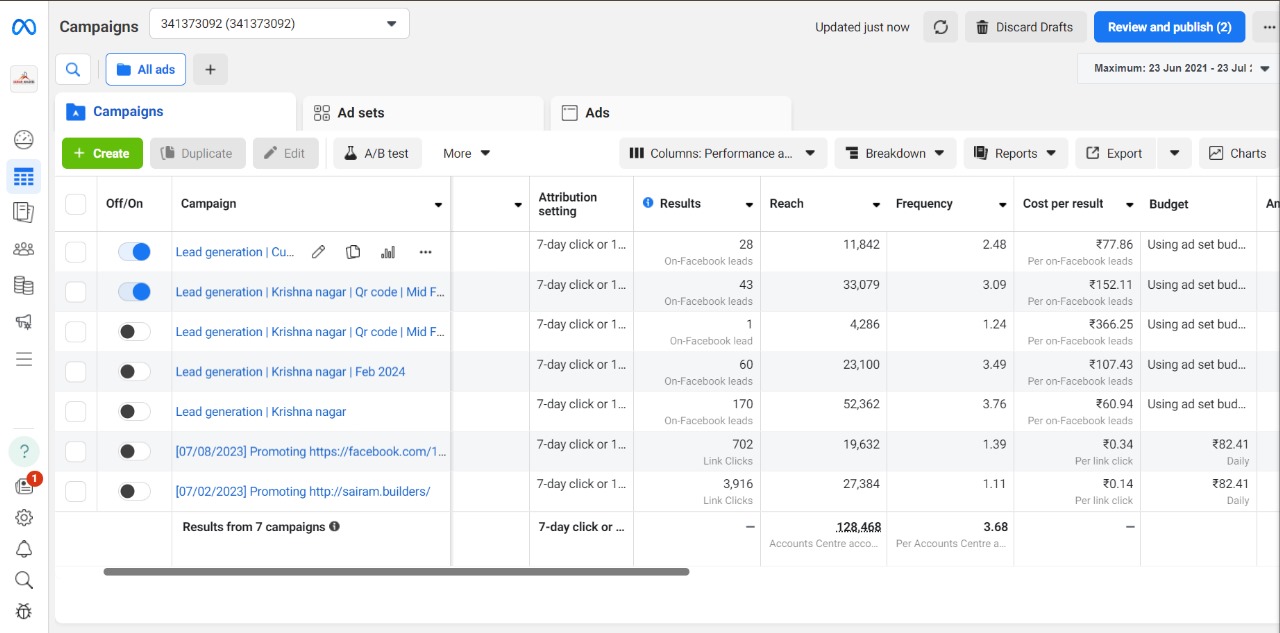Image resolution: width=1280 pixels, height=633 pixels.
Task: Expand the Breakdown dropdown
Action: [895, 153]
